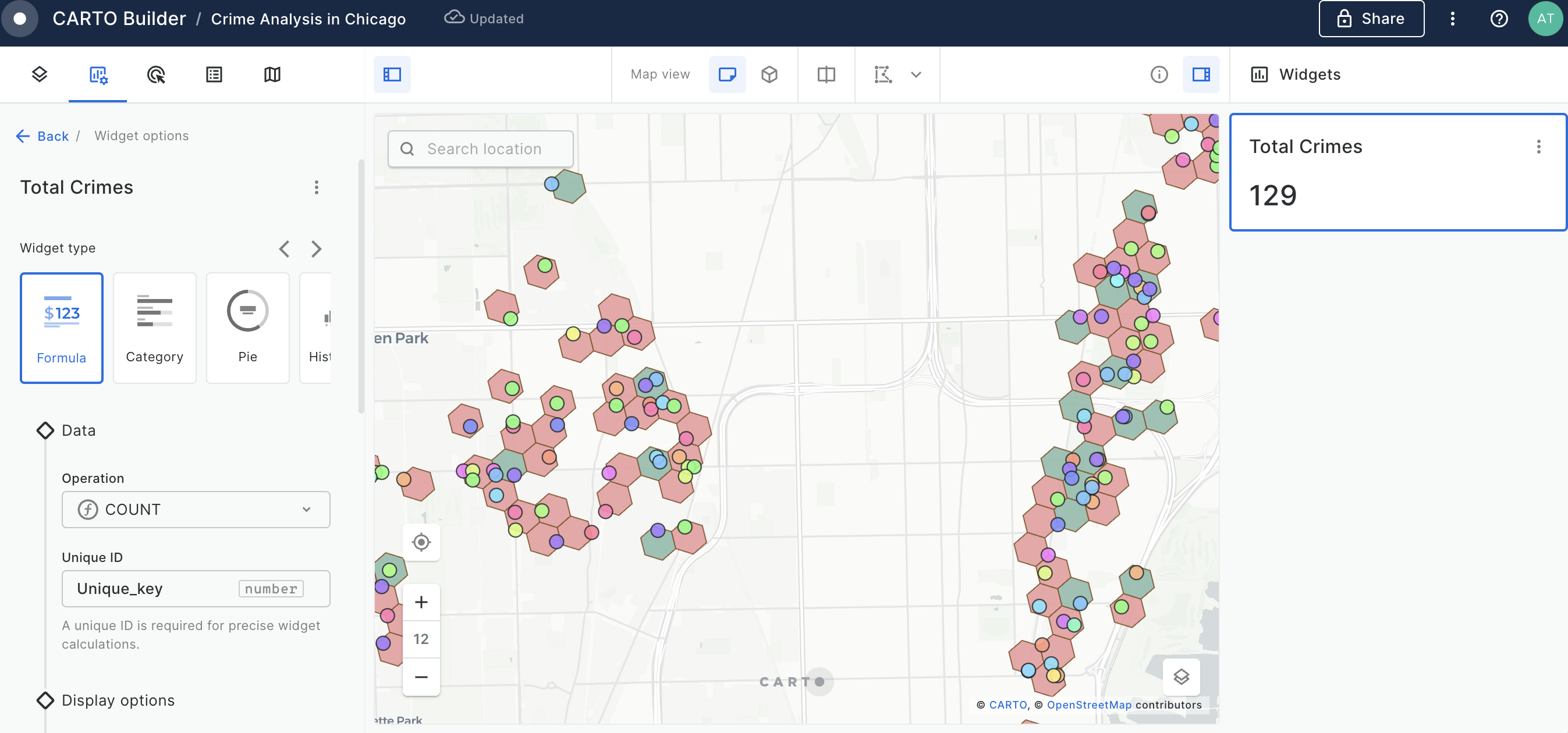This screenshot has width=1568, height=733.
Task: Click the Total Crimes widget card title
Action: coord(1306,147)
